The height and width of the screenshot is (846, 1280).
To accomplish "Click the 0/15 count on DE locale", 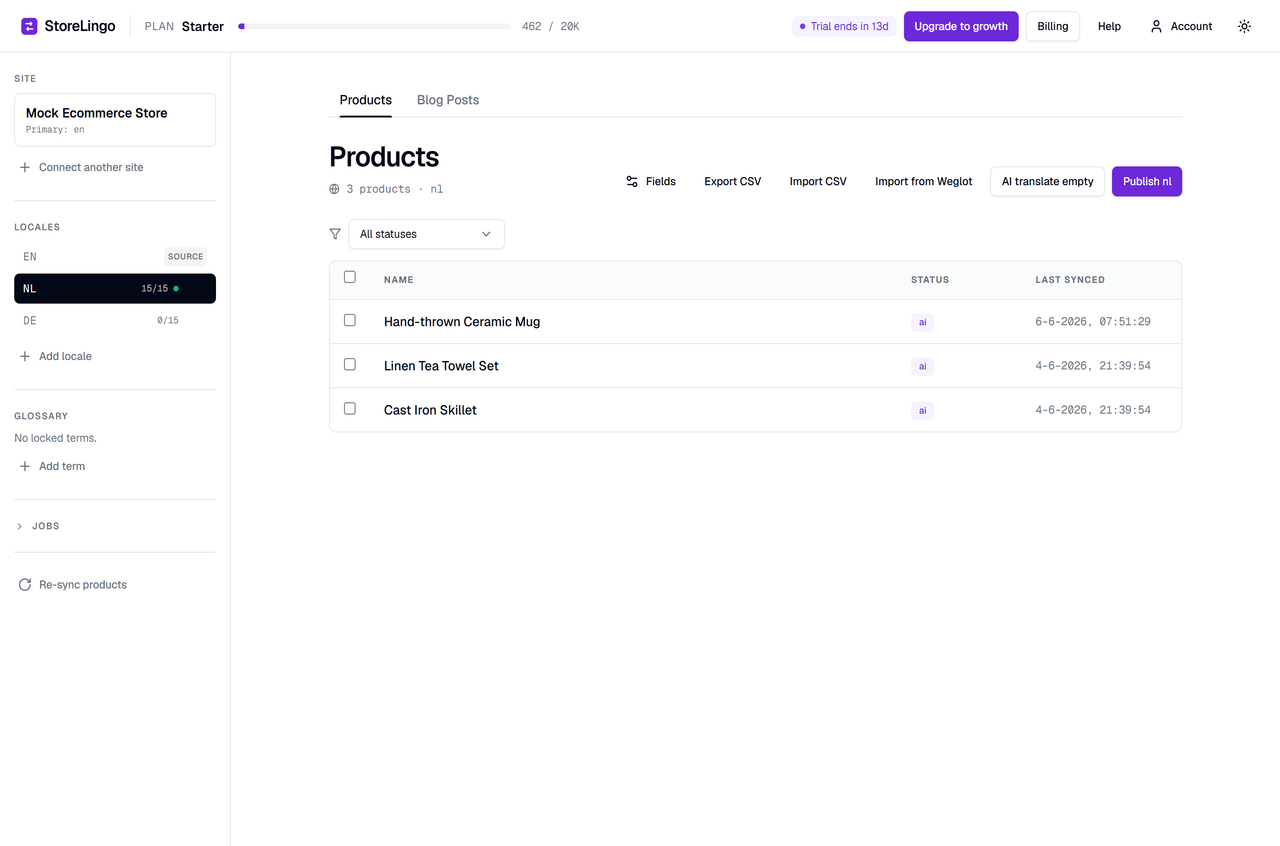I will pos(168,320).
